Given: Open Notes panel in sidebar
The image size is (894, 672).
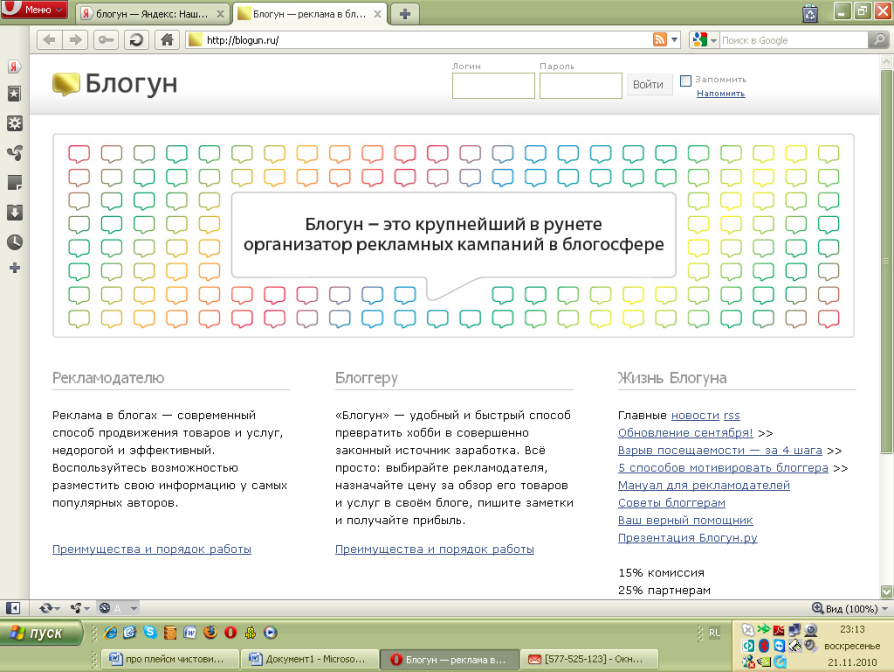Looking at the screenshot, I should point(14,182).
